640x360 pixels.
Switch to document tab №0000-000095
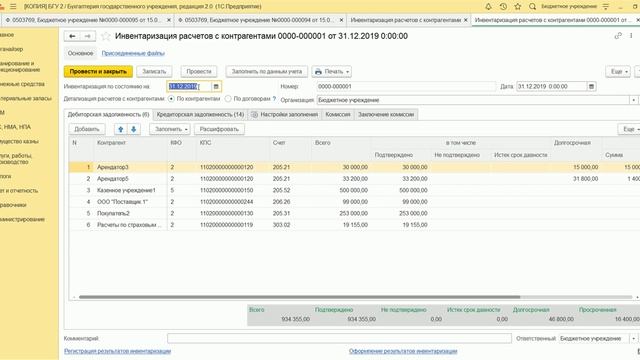[87, 20]
